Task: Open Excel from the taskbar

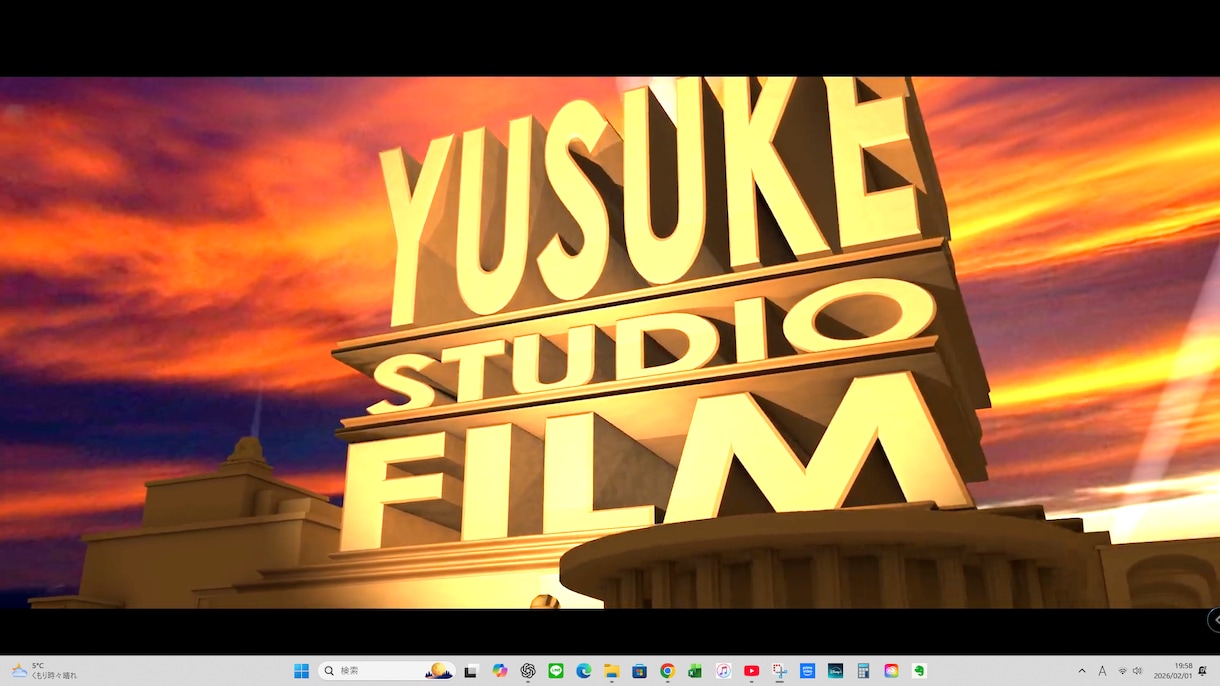Action: [695, 671]
